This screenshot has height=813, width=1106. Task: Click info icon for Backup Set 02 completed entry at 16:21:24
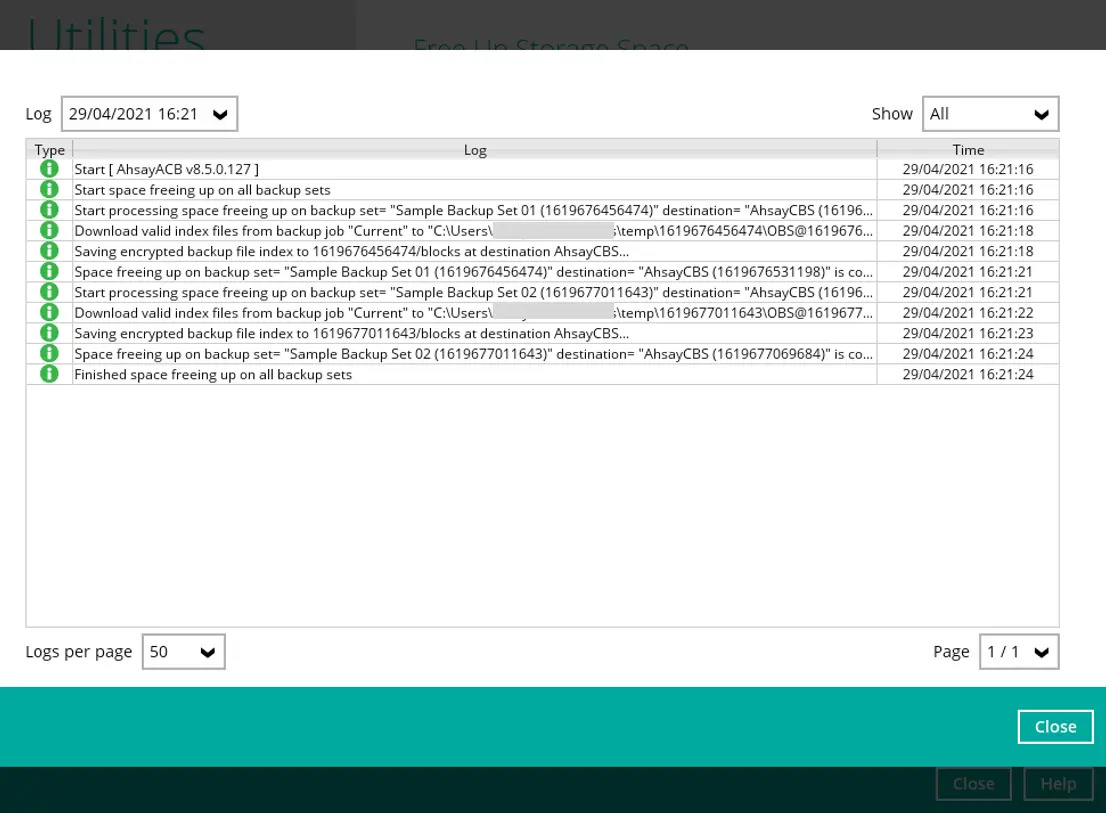49,354
